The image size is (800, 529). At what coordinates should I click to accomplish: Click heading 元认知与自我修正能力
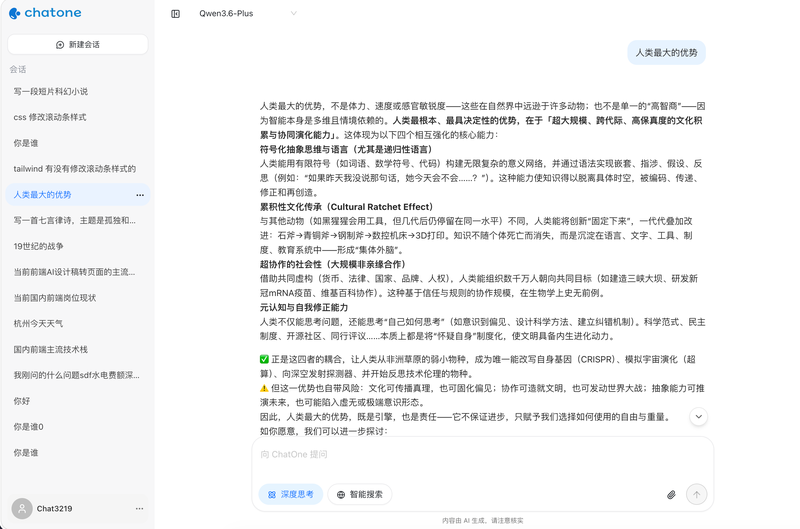(x=304, y=308)
